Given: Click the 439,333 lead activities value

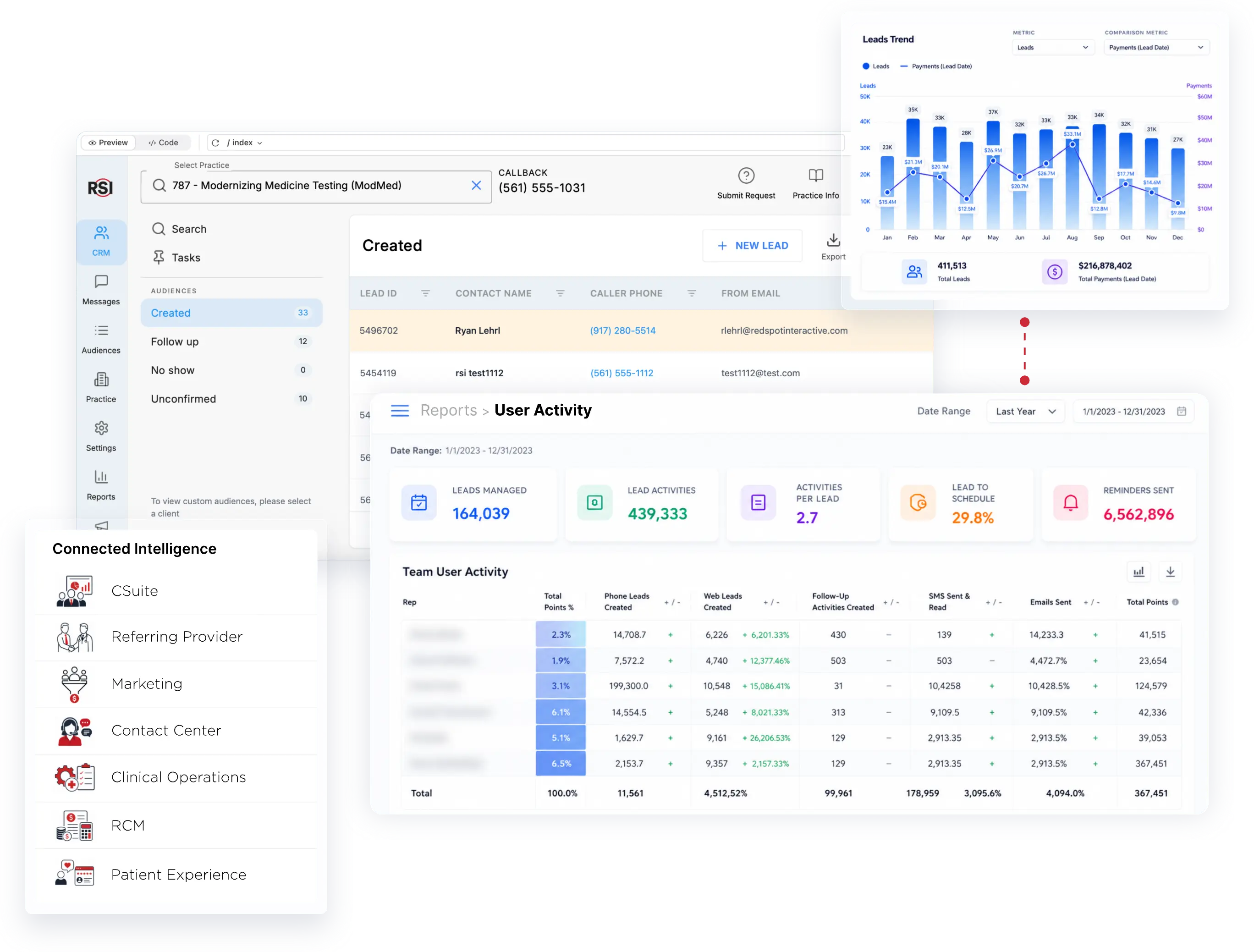Looking at the screenshot, I should coord(658,514).
